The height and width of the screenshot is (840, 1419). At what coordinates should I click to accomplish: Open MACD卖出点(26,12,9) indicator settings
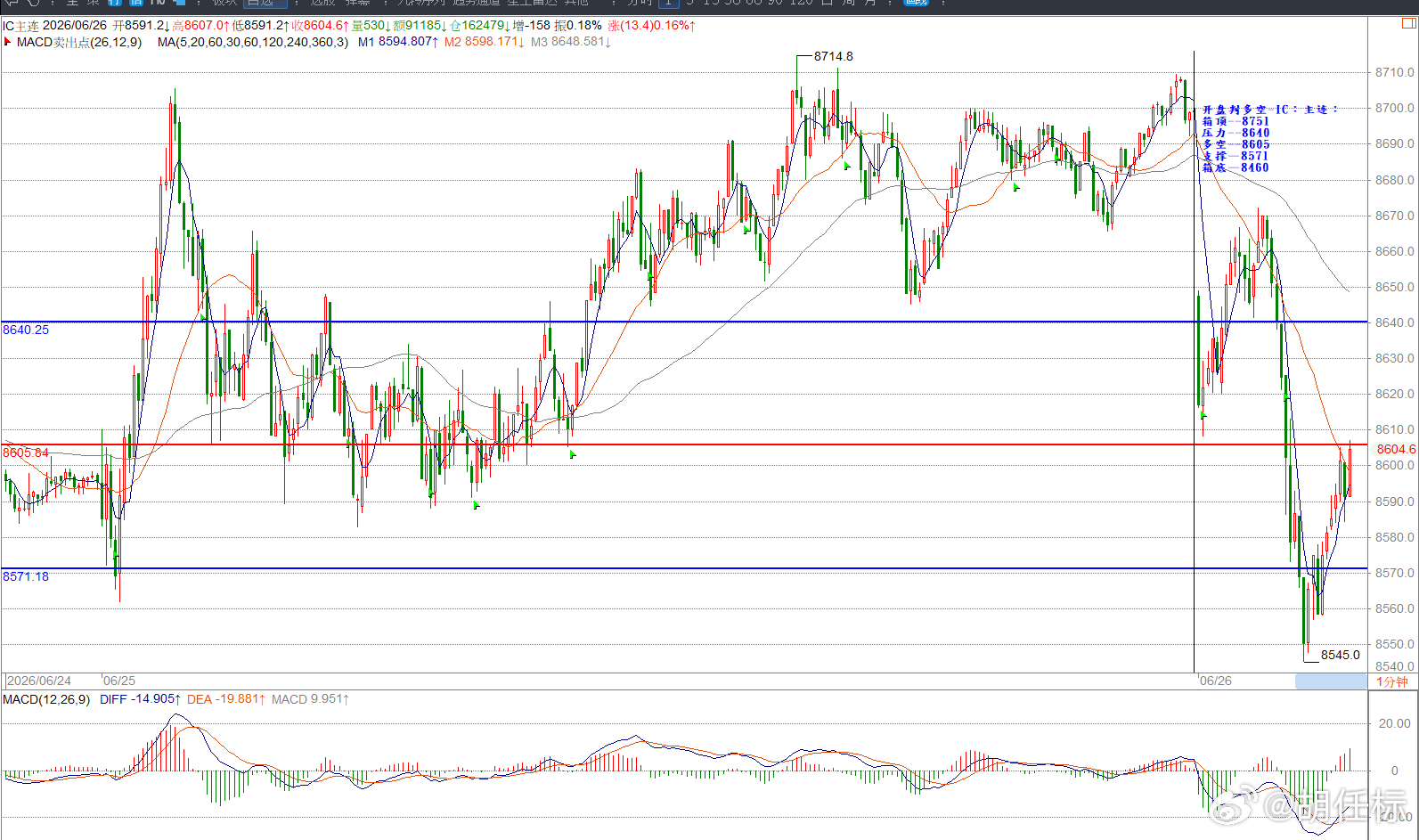(x=79, y=42)
